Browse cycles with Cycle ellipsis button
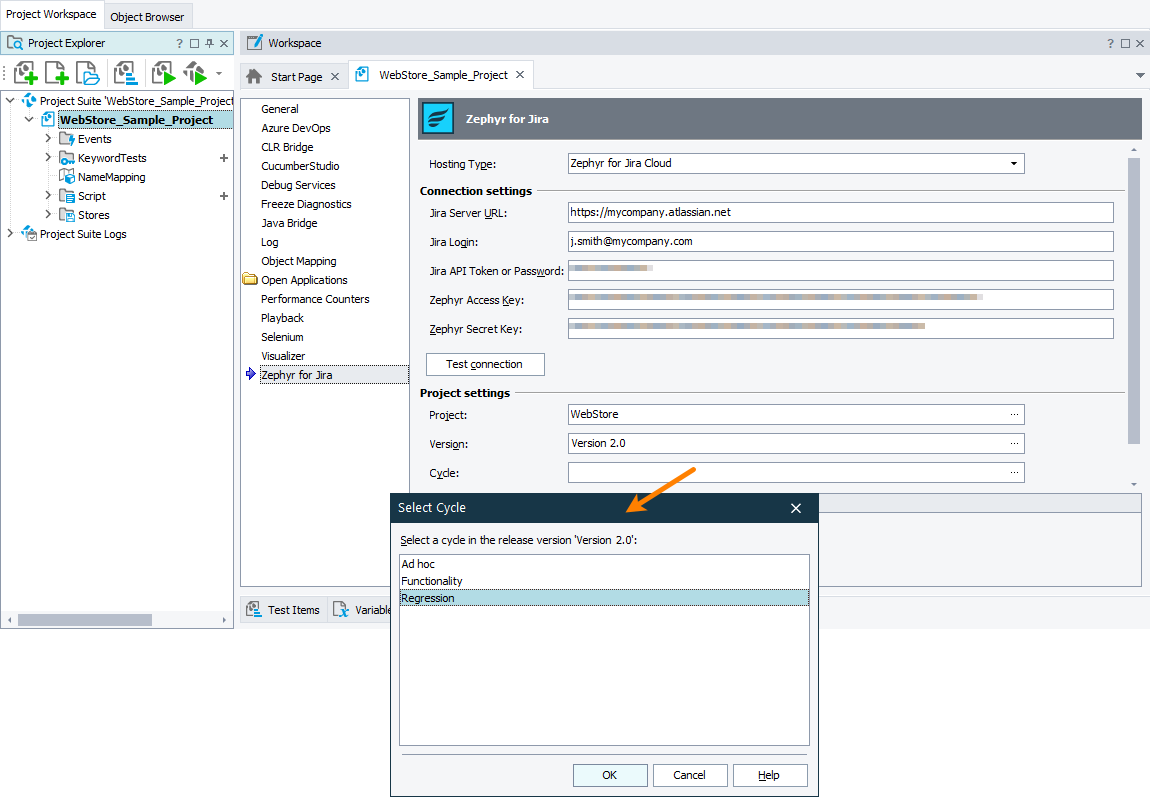 (x=1014, y=473)
